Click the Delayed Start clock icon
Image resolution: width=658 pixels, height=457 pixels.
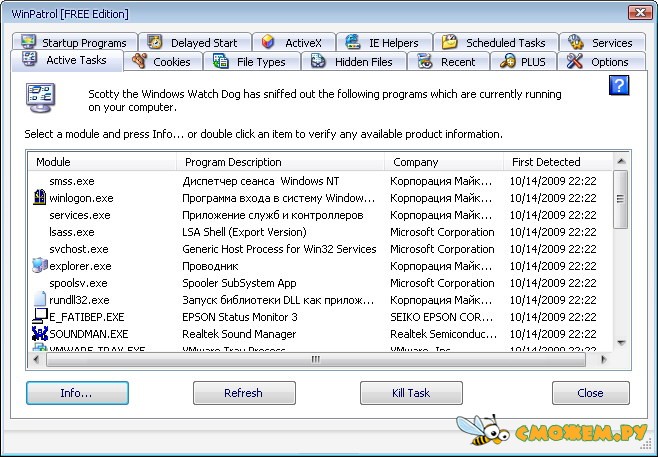pos(155,42)
